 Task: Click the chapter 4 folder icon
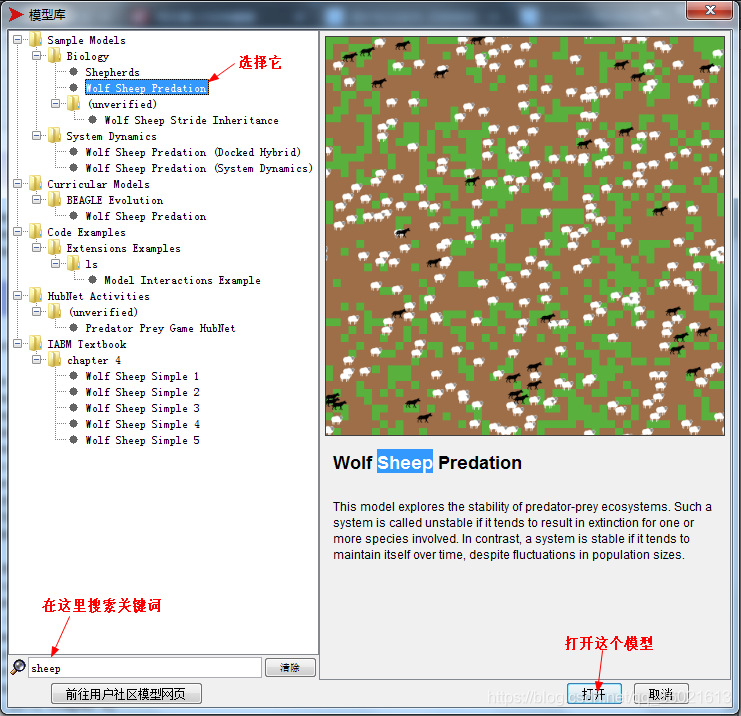coord(55,360)
